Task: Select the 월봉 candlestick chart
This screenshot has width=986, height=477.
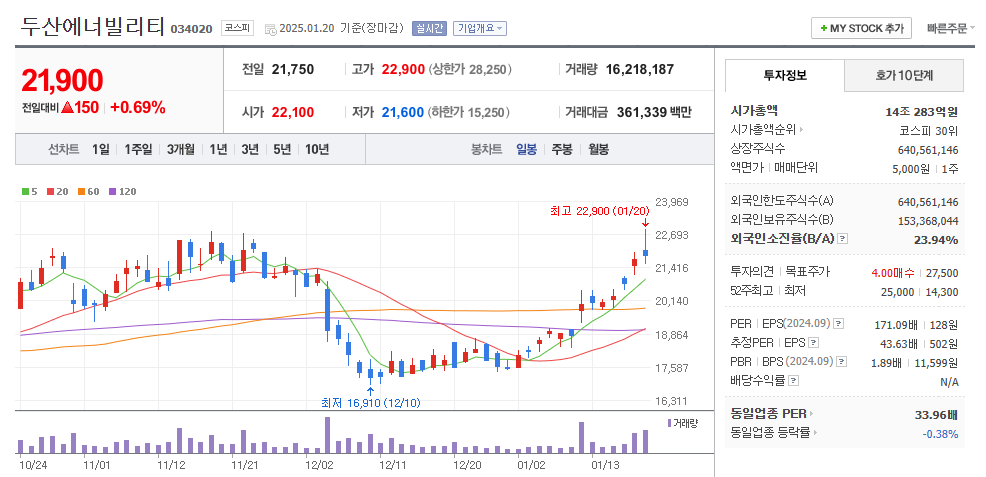Action: point(599,150)
